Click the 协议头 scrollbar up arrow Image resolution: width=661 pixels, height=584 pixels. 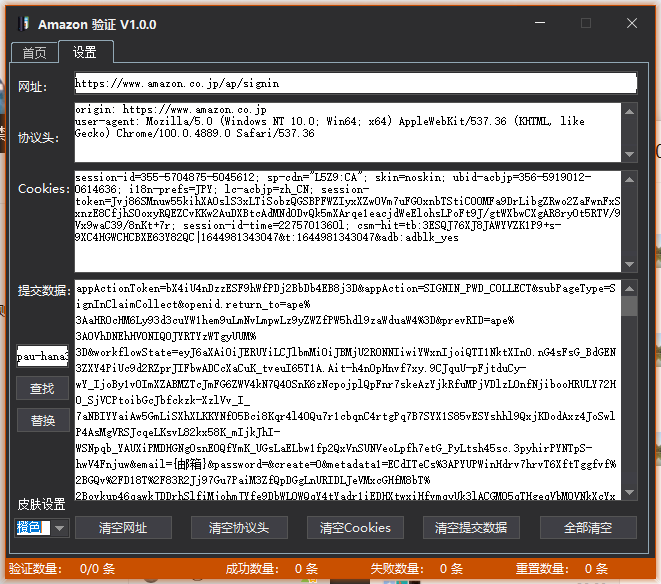pyautogui.click(x=629, y=112)
